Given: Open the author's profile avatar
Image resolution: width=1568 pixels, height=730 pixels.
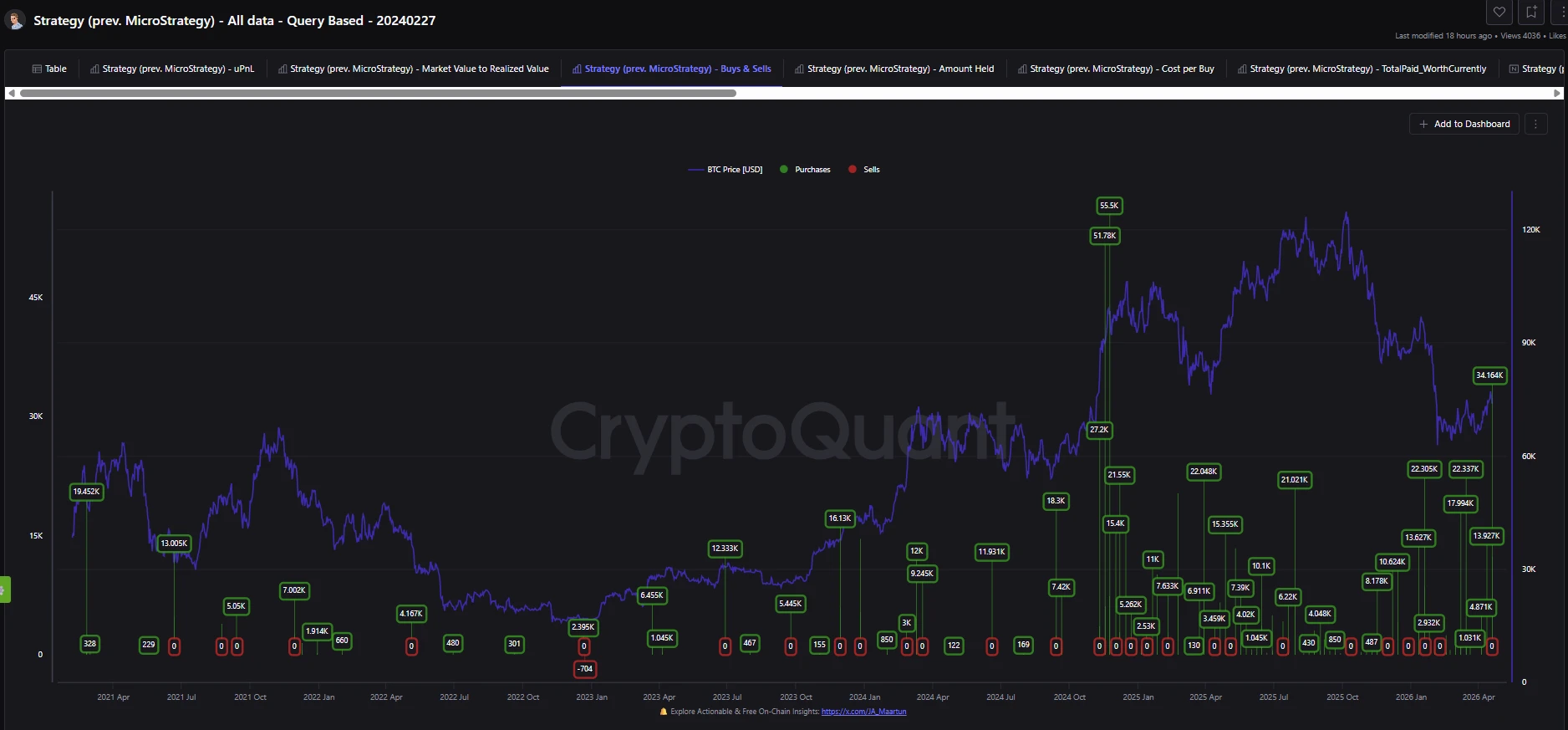Looking at the screenshot, I should (x=15, y=20).
